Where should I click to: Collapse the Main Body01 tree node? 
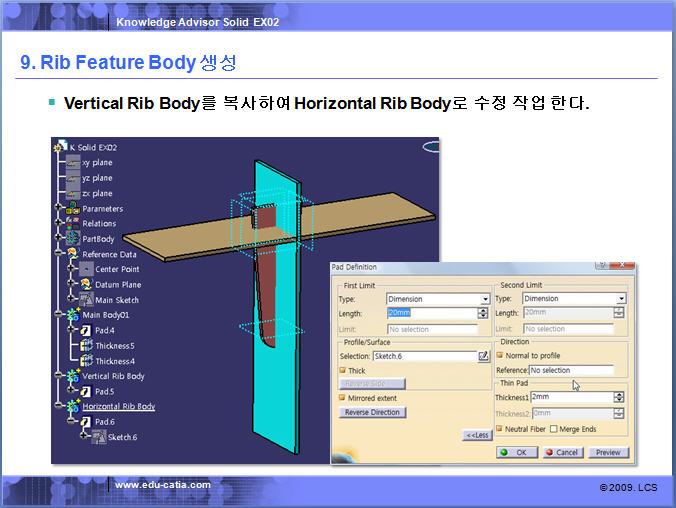pyautogui.click(x=58, y=315)
